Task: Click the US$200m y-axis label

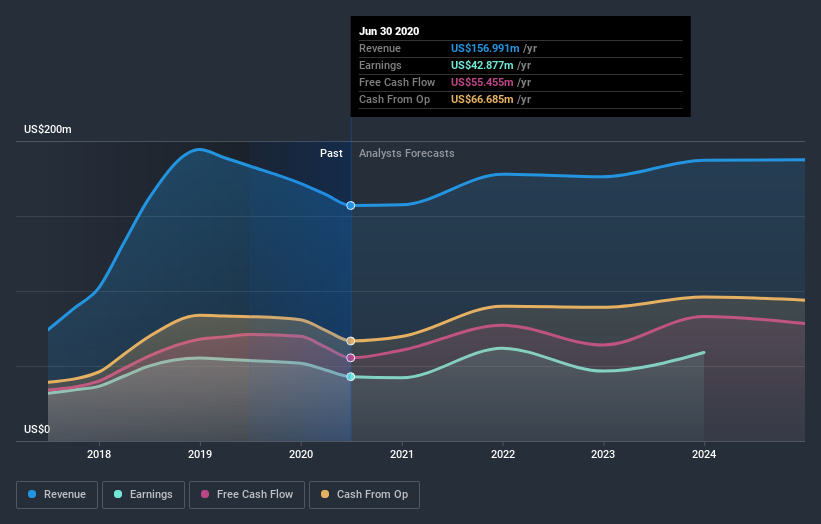Action: click(48, 129)
